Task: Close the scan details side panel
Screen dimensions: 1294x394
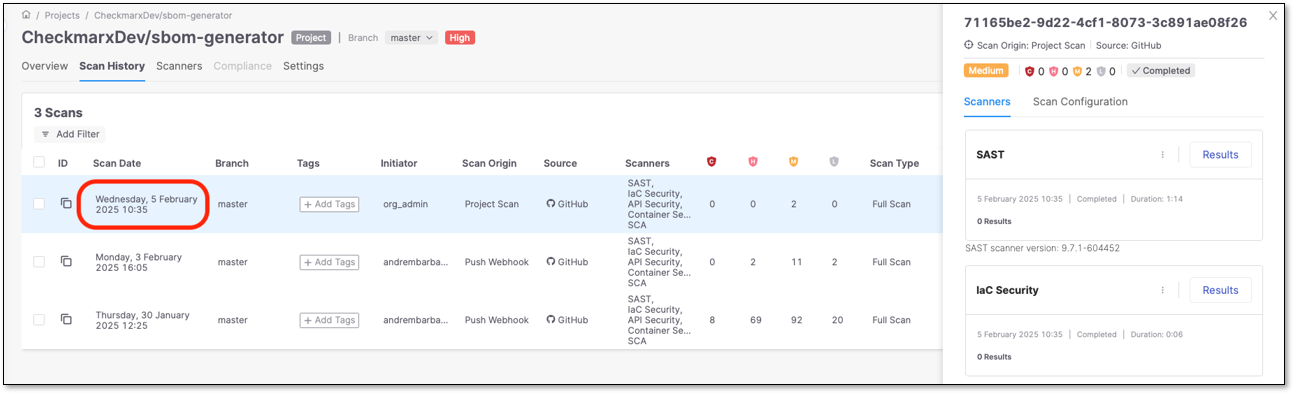Action: click(x=1272, y=16)
